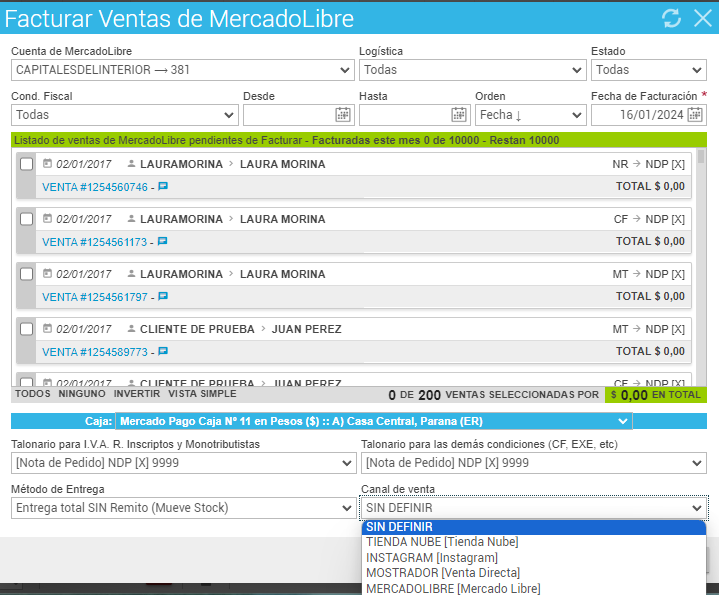The image size is (719, 595).
Task: Open message icon for VENTA #1254560746
Action: coord(163,186)
